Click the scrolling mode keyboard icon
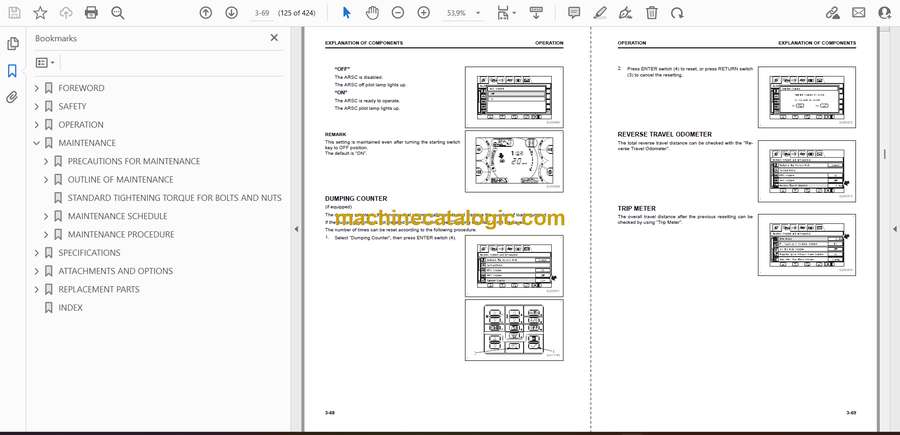 coord(536,13)
